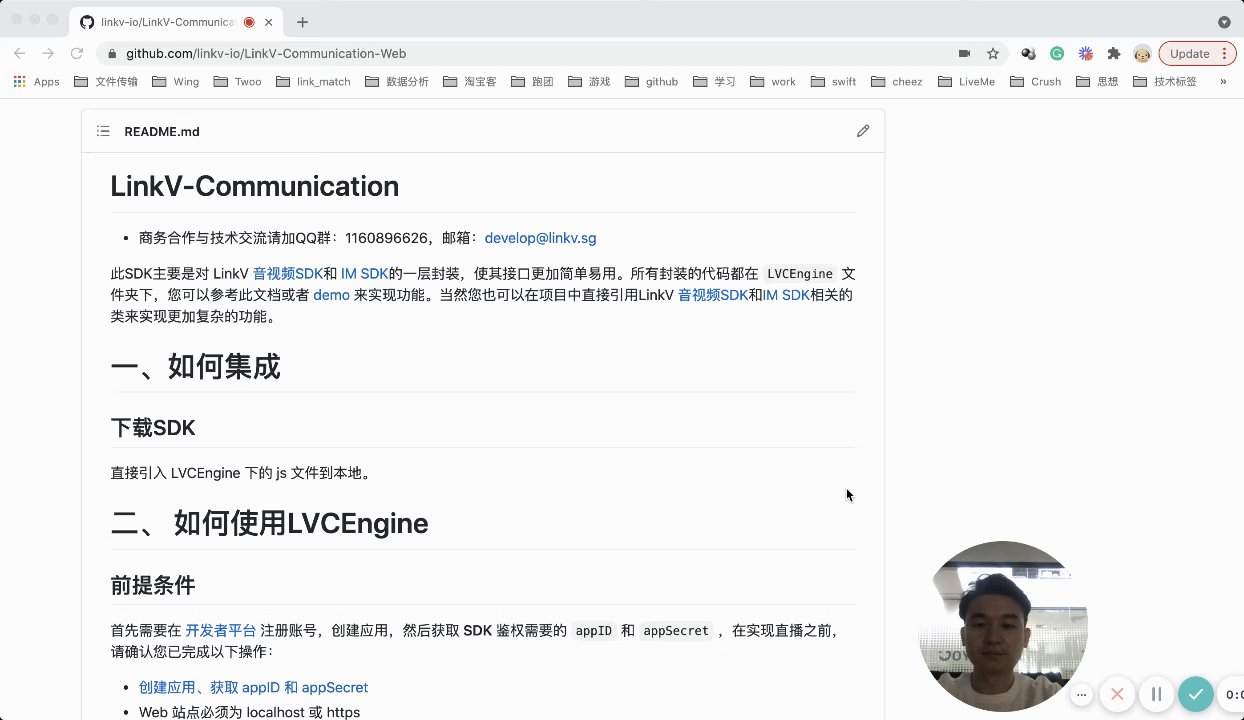Click the LinkV-Communication heading
This screenshot has width=1244, height=720.
[x=255, y=186]
